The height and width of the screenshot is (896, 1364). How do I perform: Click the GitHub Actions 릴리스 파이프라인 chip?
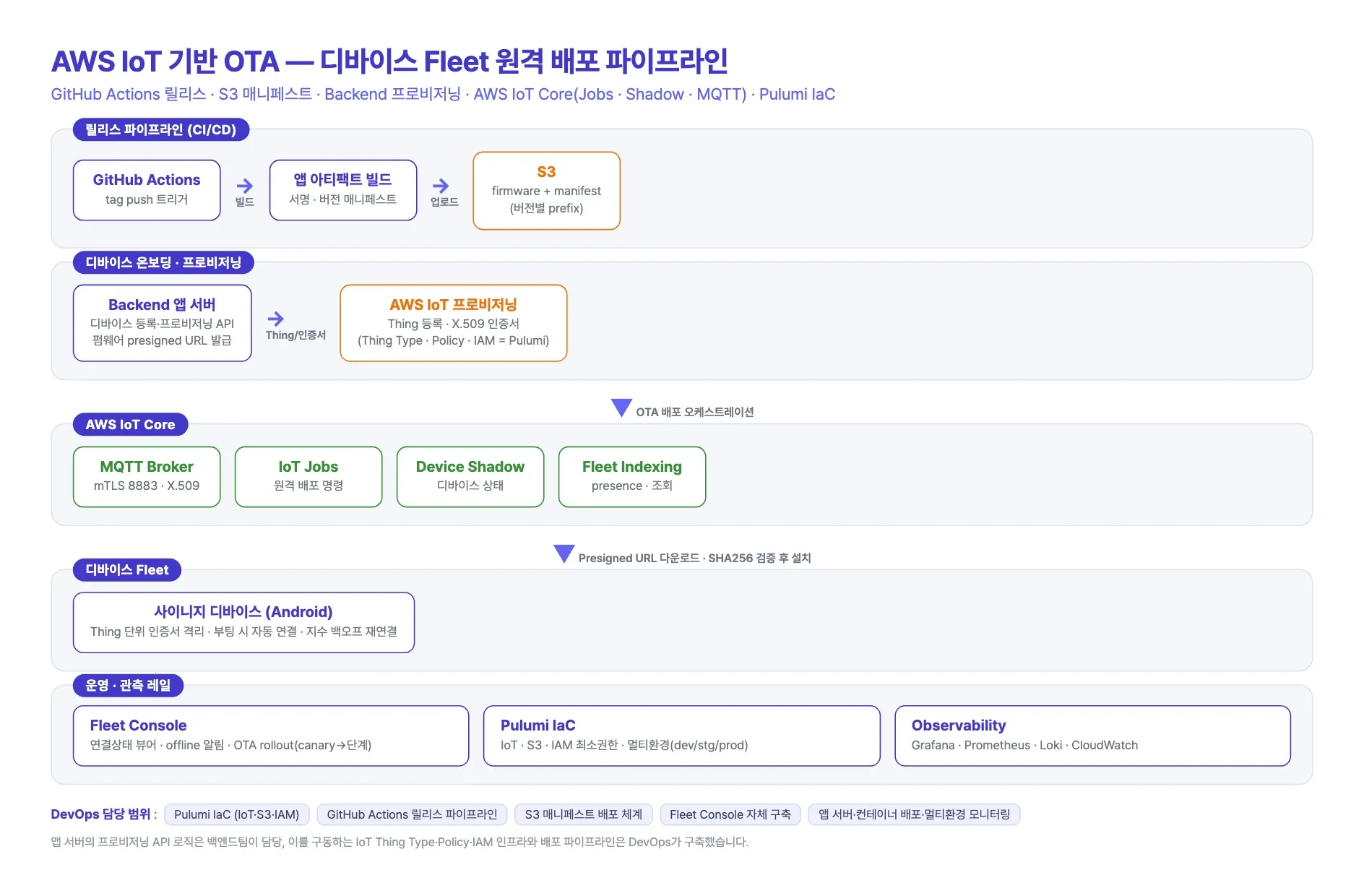413,814
